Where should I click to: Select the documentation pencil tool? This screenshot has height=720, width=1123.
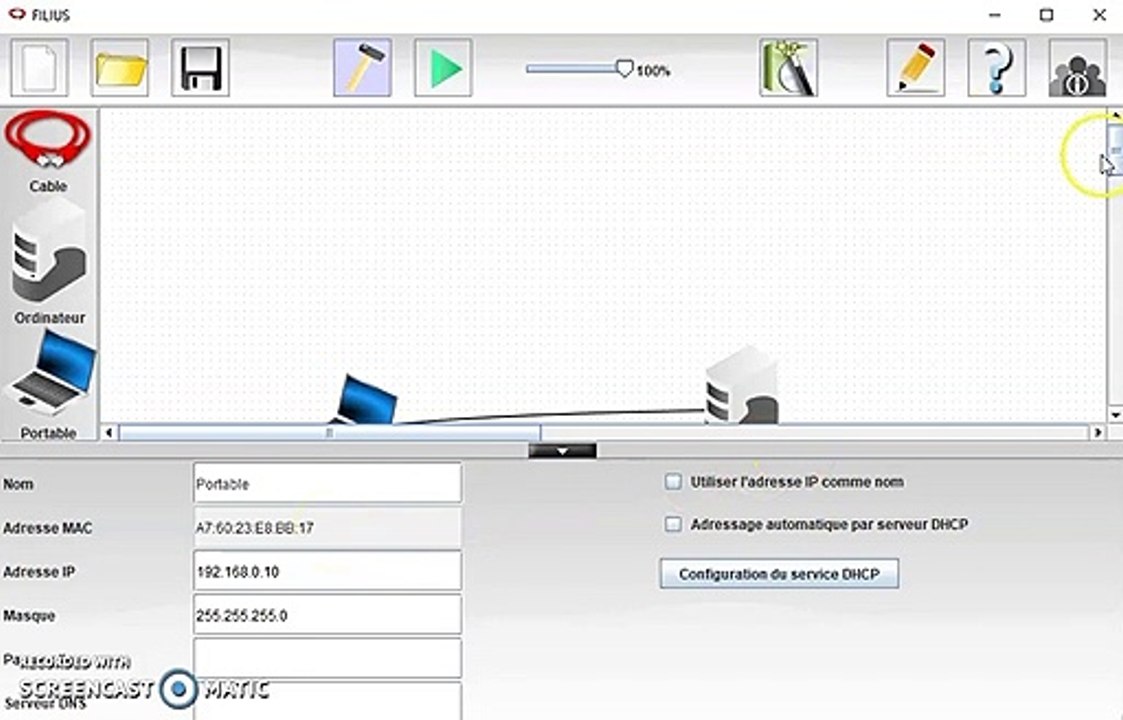point(916,68)
